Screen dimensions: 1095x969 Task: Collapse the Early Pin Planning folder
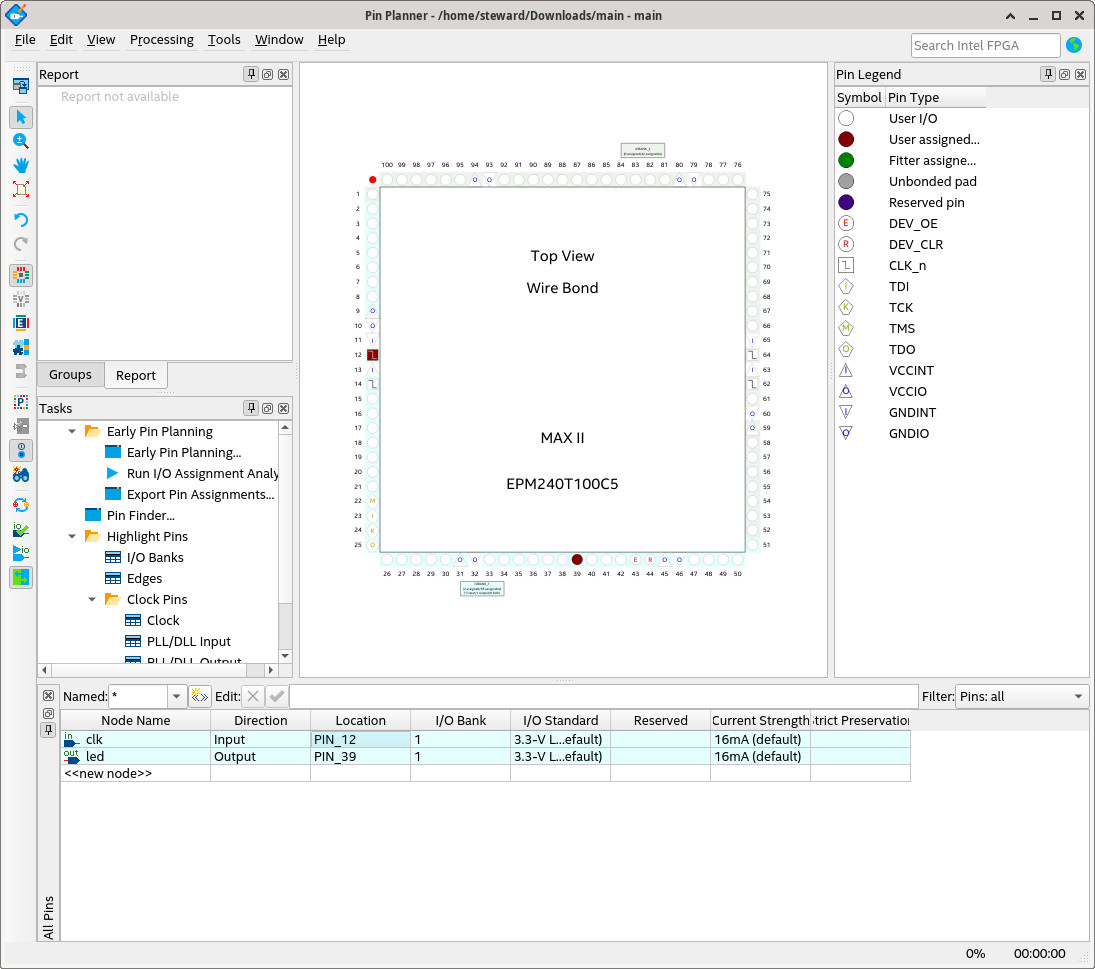click(x=72, y=431)
